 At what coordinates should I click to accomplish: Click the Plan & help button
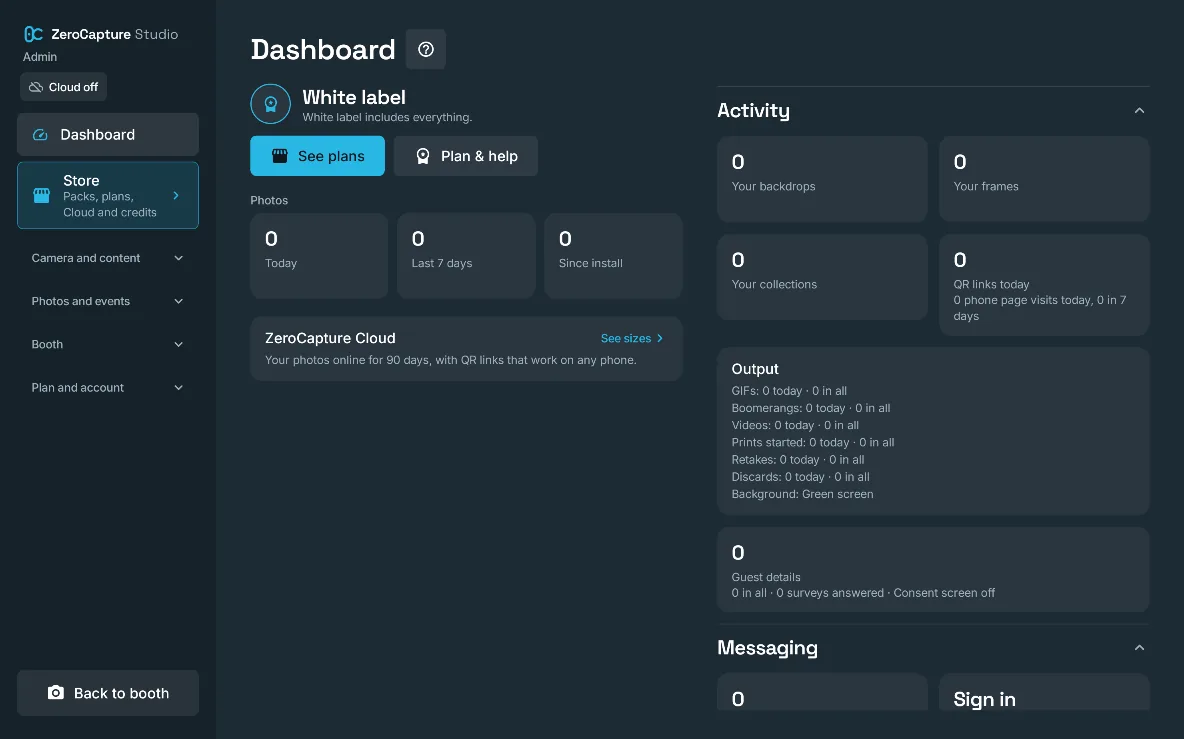pos(466,155)
